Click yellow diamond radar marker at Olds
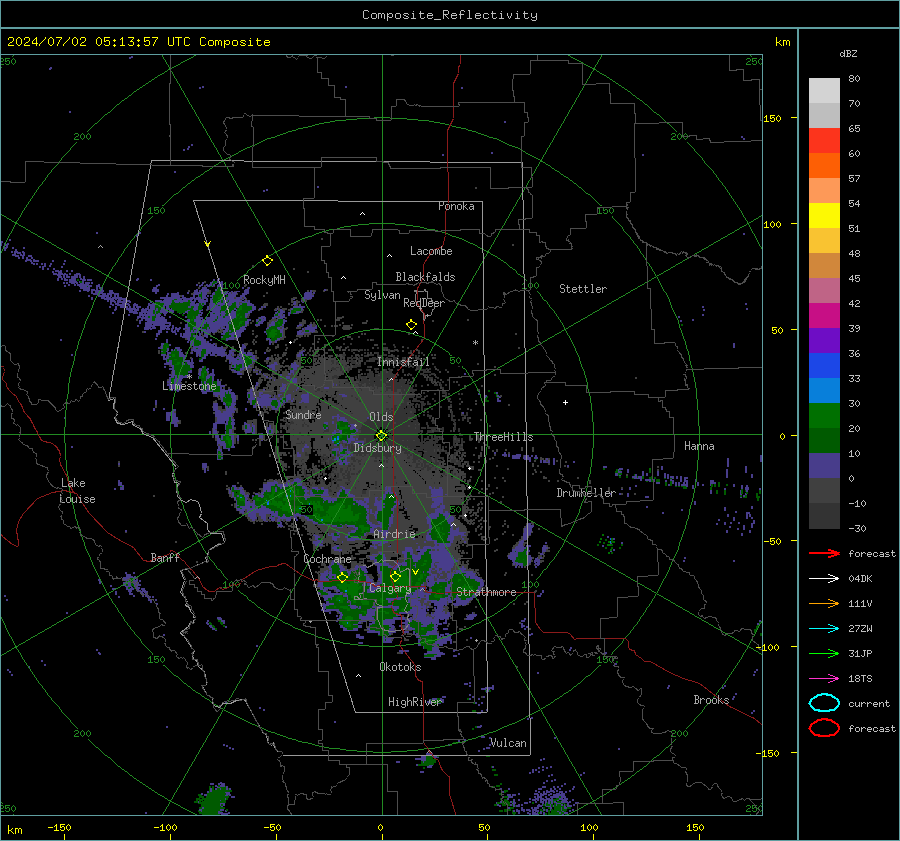The image size is (900, 841). click(381, 435)
